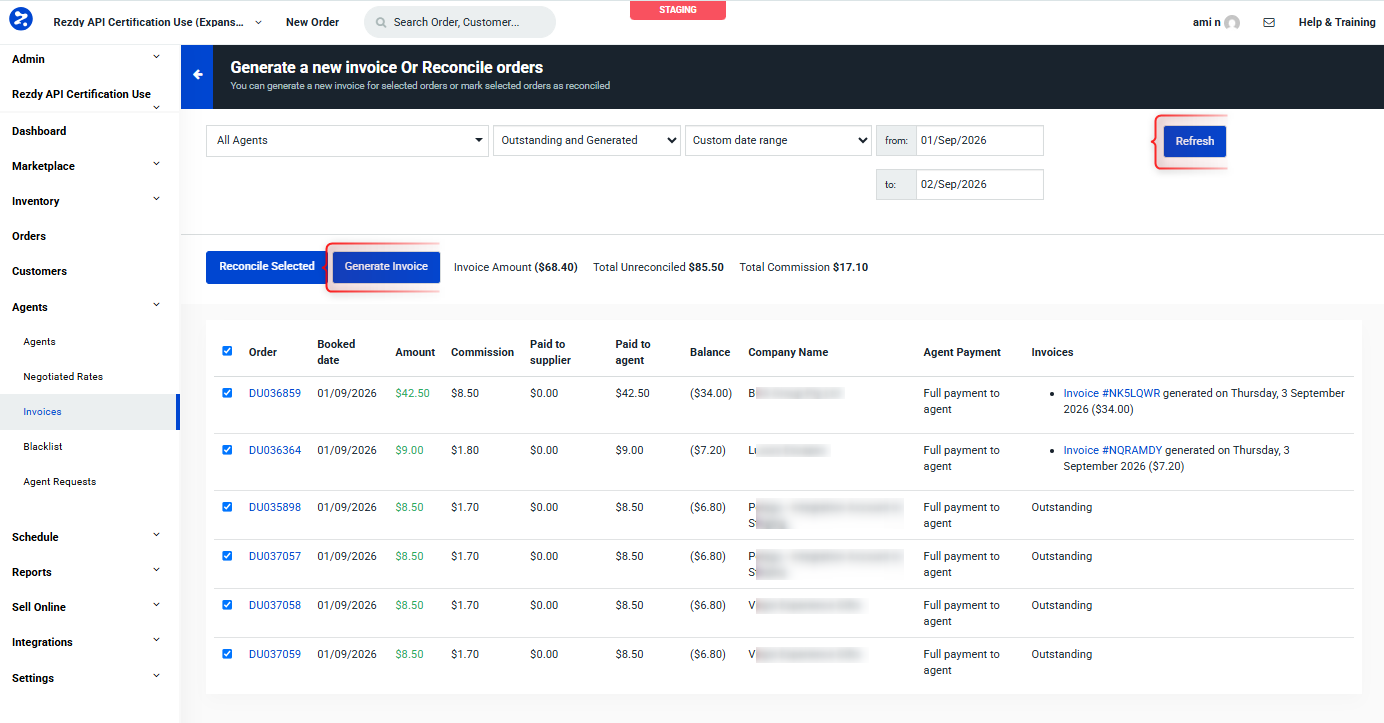Screen dimensions: 1384x723
Task: Open Agent Requests in sidebar
Action: [x=60, y=482]
